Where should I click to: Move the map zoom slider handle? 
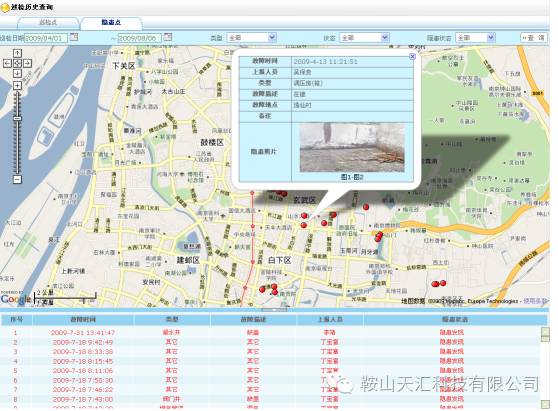[x=17, y=118]
